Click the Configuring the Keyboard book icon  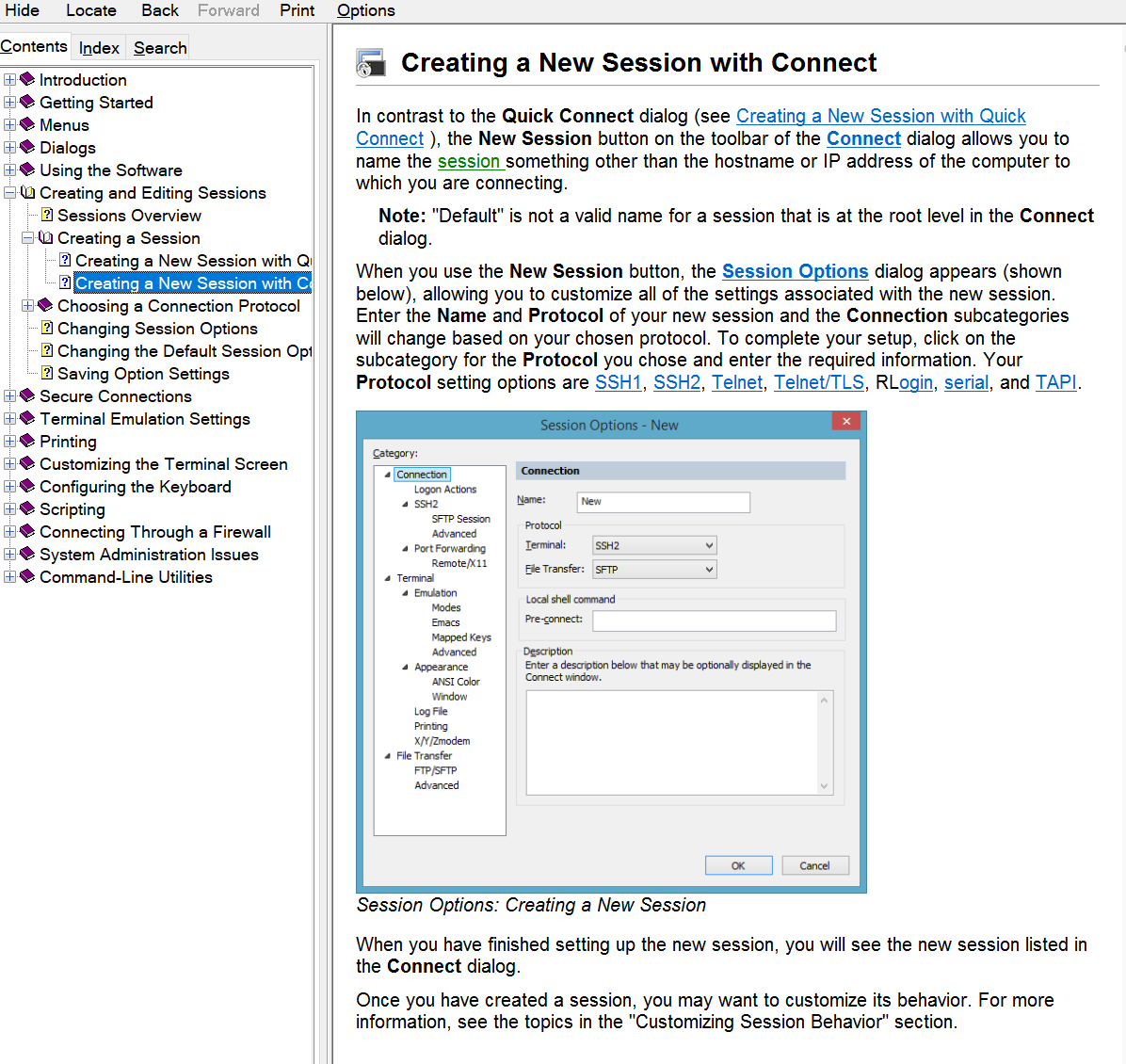[27, 486]
